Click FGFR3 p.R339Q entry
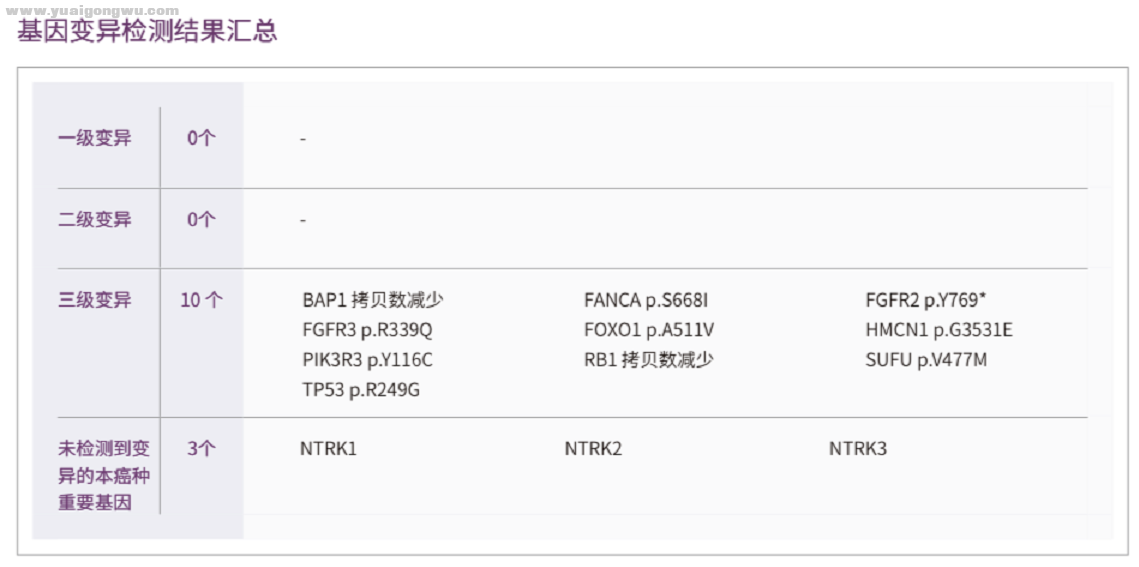Viewport: 1139px width, 567px height. coord(368,330)
